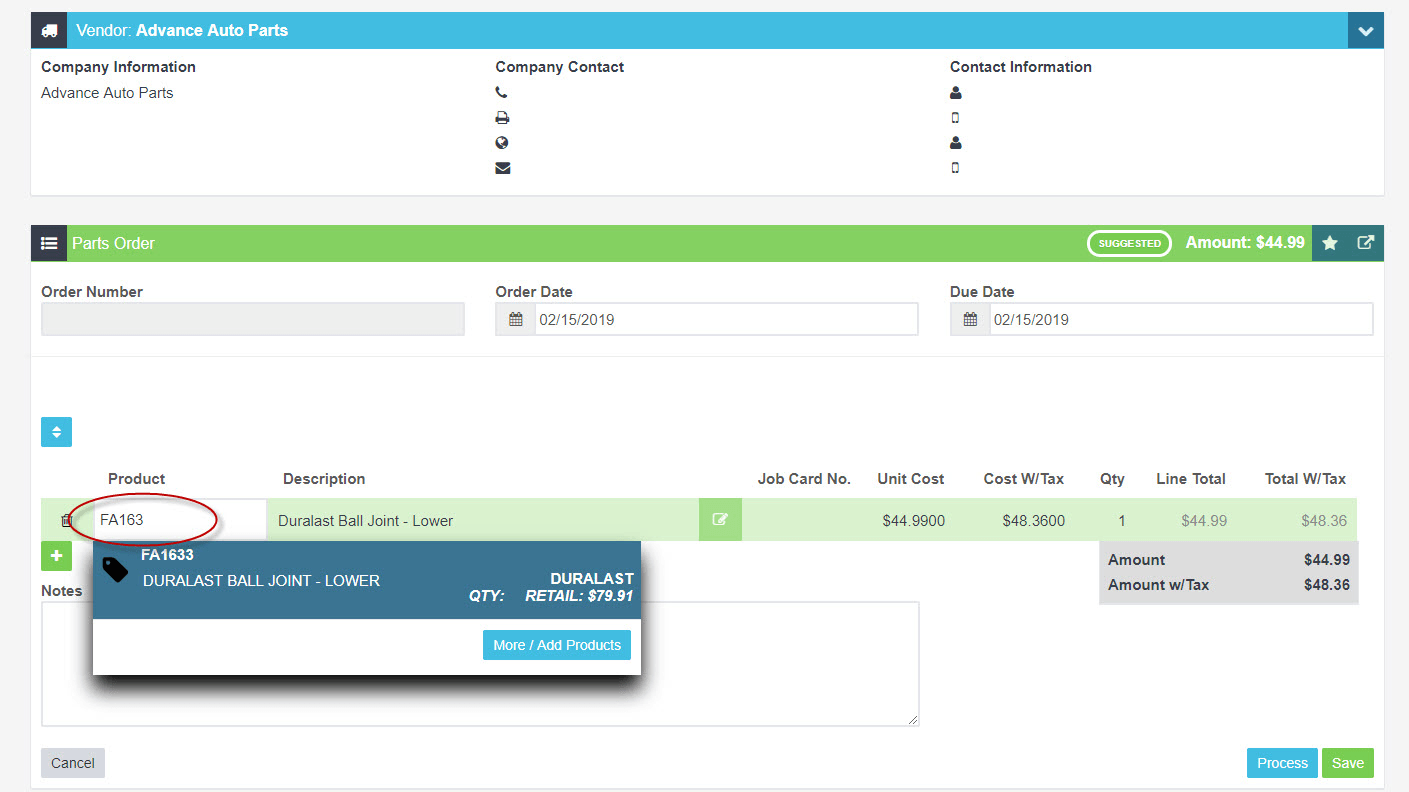Edit the line description with the pencil icon
Image resolution: width=1409 pixels, height=792 pixels.
point(720,520)
